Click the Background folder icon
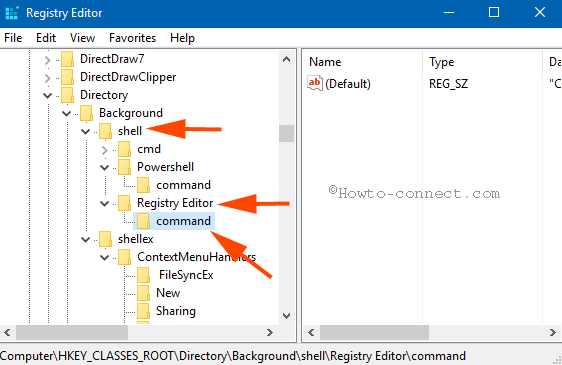This screenshot has width=562, height=365. (x=86, y=113)
